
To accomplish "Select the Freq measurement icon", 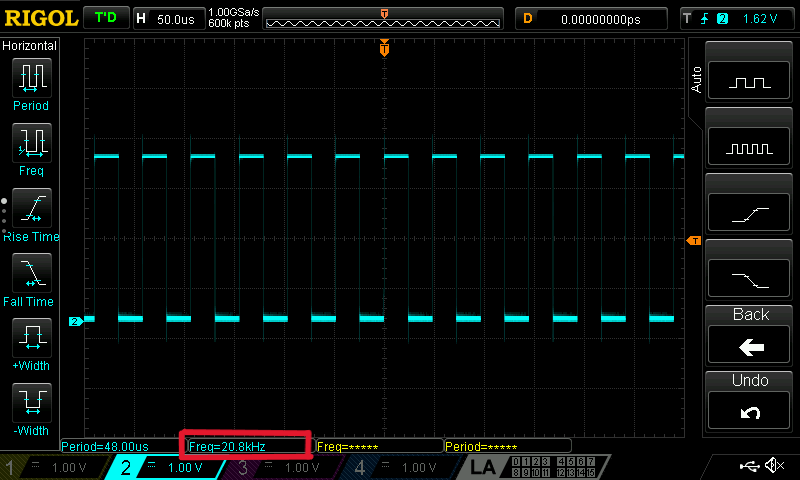I will point(31,145).
